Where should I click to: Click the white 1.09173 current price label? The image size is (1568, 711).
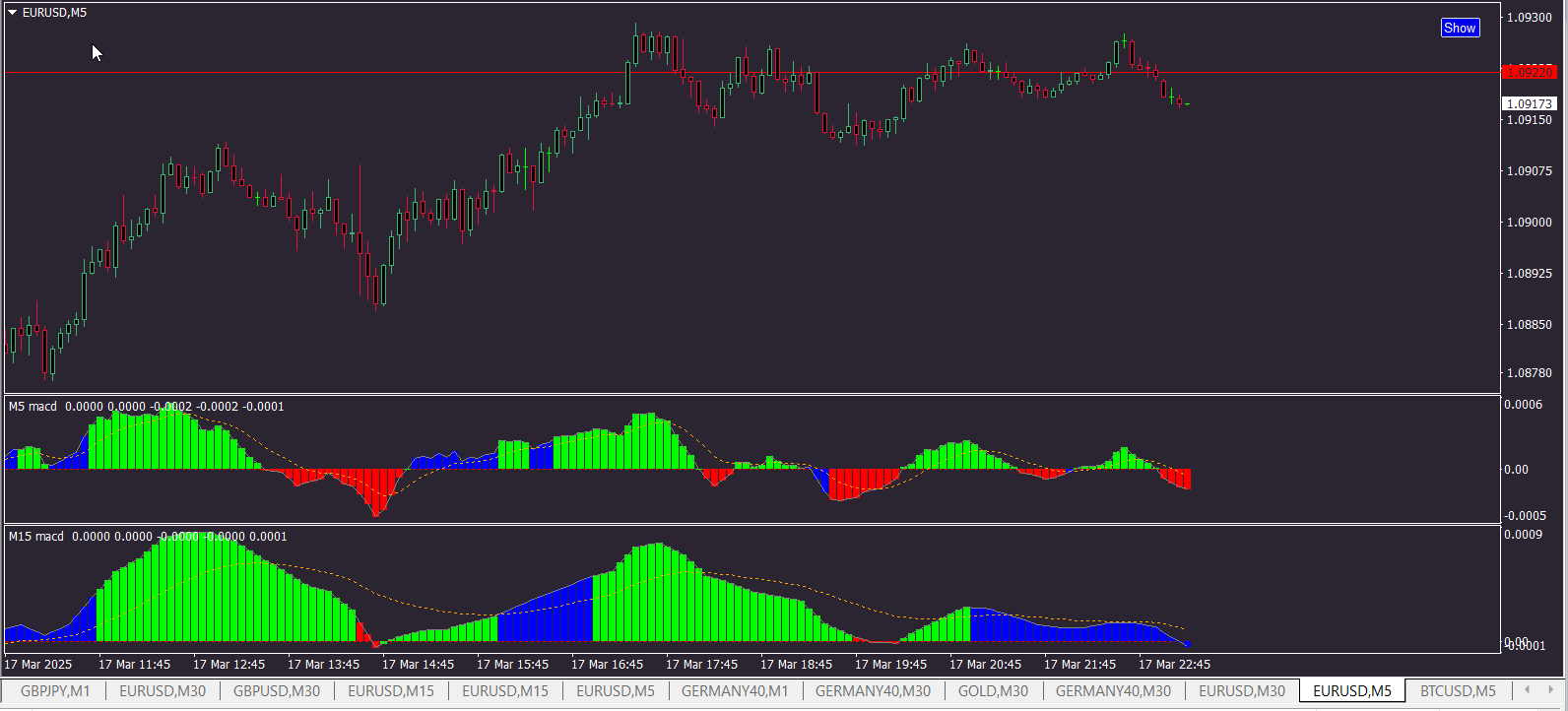[1530, 103]
